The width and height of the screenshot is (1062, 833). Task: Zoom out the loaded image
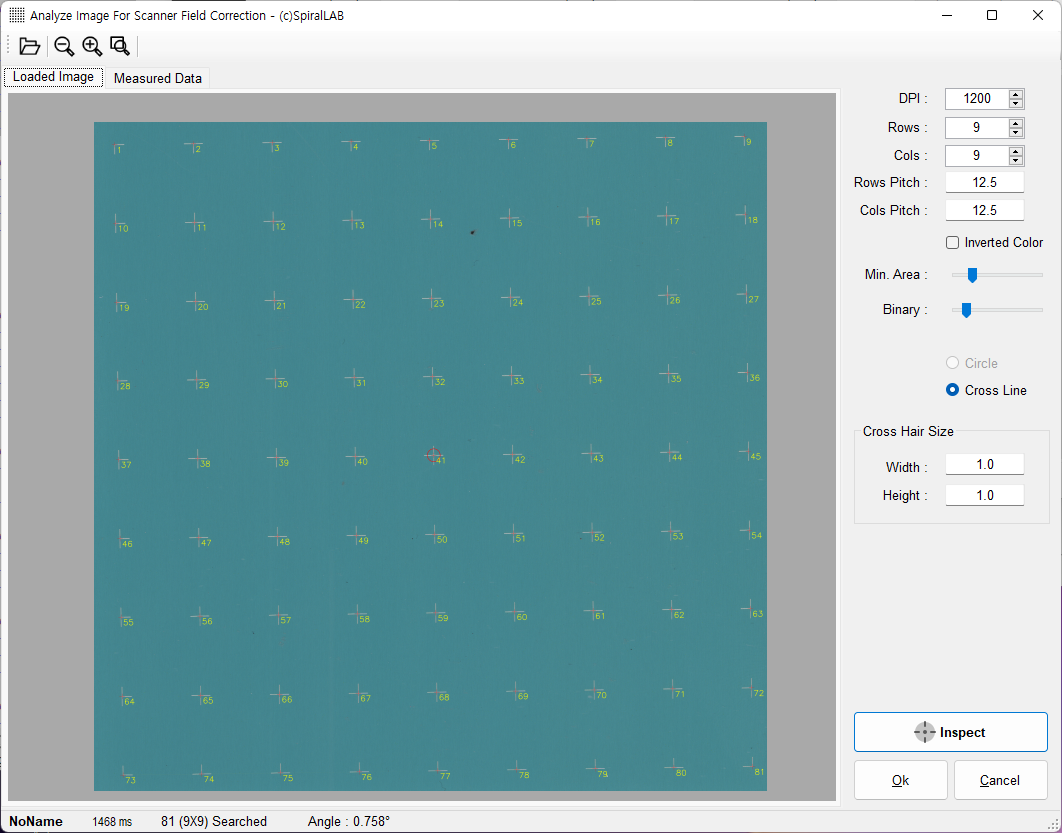pyautogui.click(x=64, y=46)
